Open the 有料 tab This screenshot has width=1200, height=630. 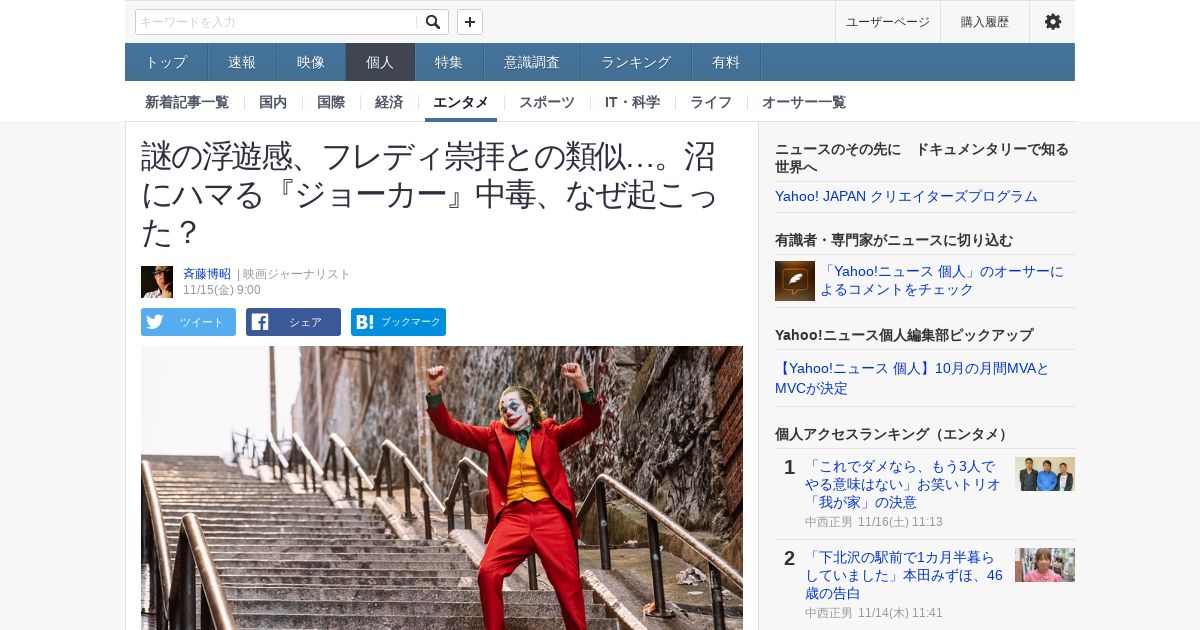click(726, 62)
